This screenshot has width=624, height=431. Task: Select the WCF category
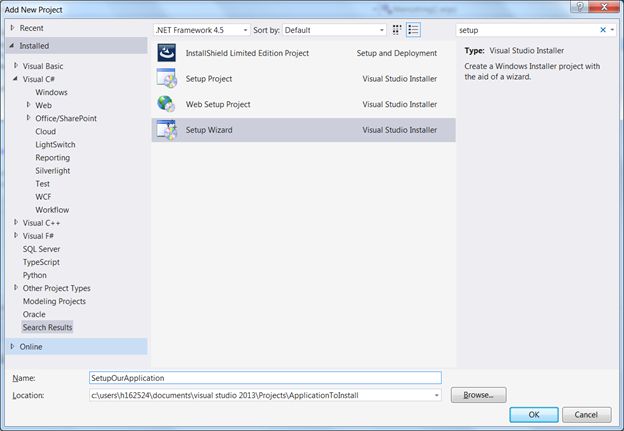coord(43,197)
